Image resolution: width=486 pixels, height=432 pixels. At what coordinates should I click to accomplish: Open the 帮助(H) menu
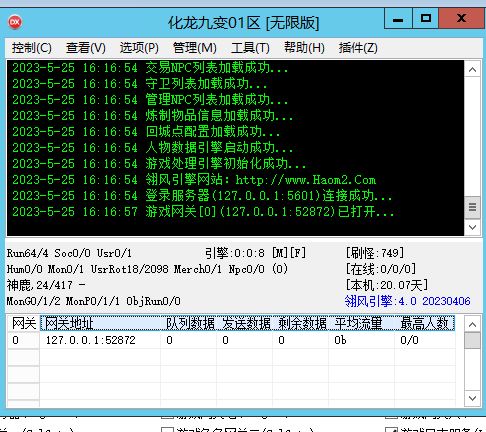point(304,48)
